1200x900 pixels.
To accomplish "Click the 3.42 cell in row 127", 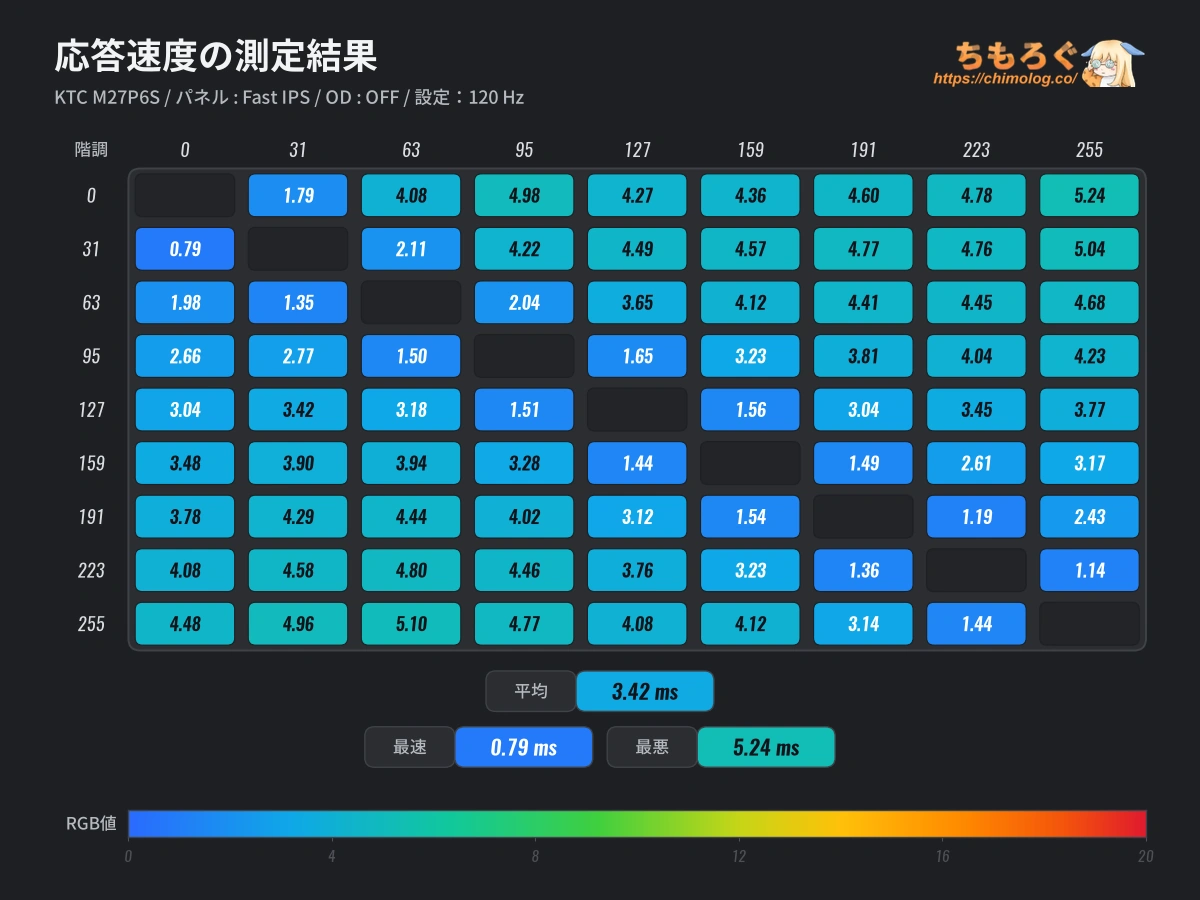I will click(298, 409).
